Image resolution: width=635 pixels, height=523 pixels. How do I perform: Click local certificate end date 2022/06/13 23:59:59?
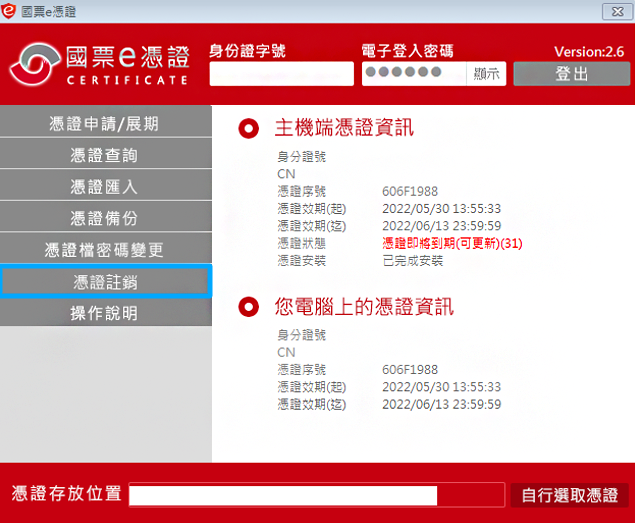pyautogui.click(x=441, y=404)
